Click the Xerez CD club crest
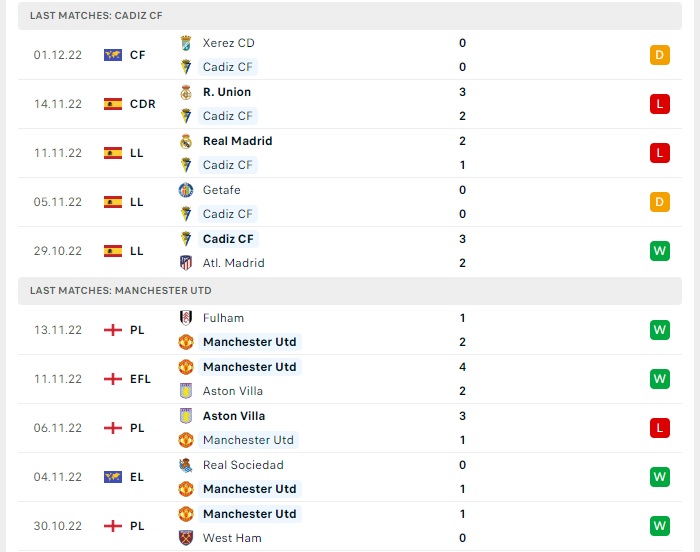700x552 pixels. click(186, 43)
